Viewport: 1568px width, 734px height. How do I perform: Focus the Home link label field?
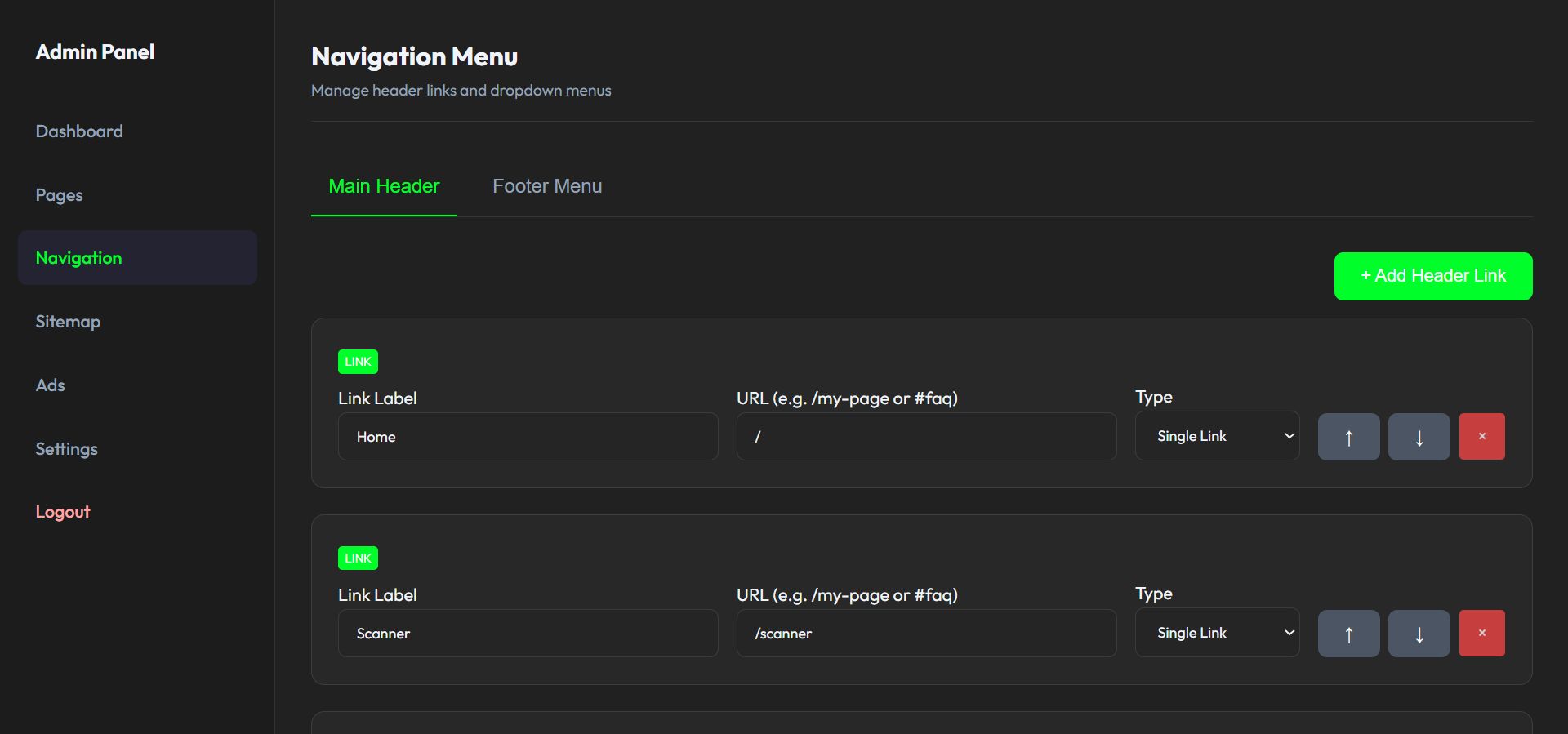[528, 437]
